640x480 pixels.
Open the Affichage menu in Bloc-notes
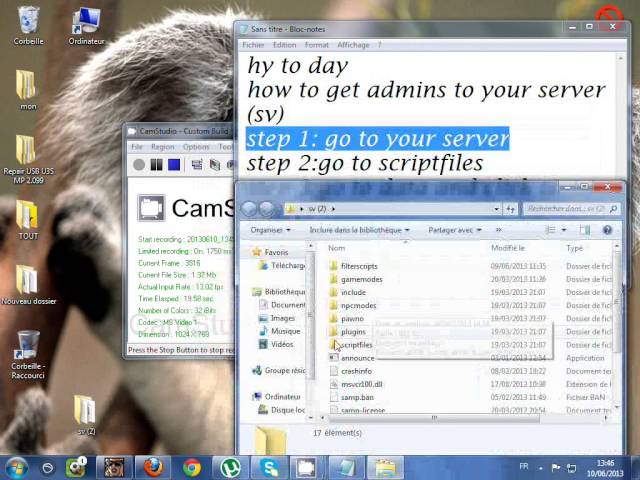[353, 45]
